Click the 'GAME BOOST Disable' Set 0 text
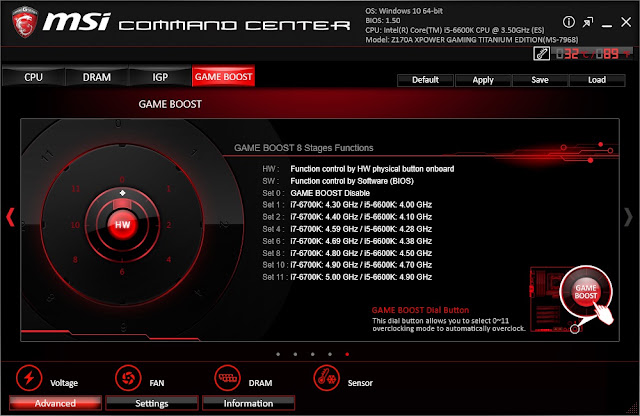This screenshot has width=640, height=416. [330, 193]
